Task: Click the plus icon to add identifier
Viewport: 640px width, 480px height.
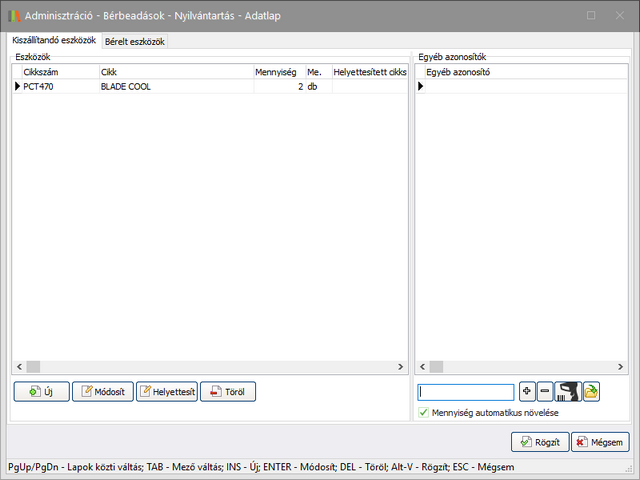Action: [x=527, y=392]
